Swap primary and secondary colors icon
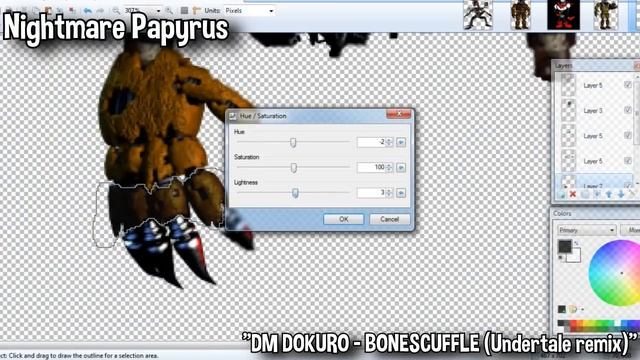This screenshot has width=640, height=360. pos(576,244)
